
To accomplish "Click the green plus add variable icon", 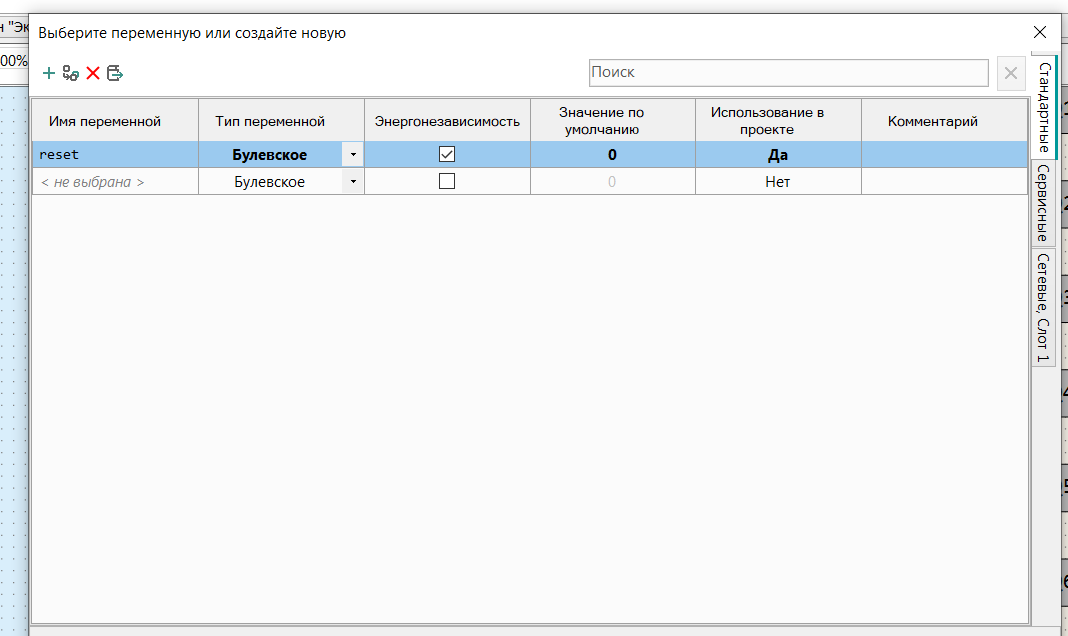I will (49, 73).
